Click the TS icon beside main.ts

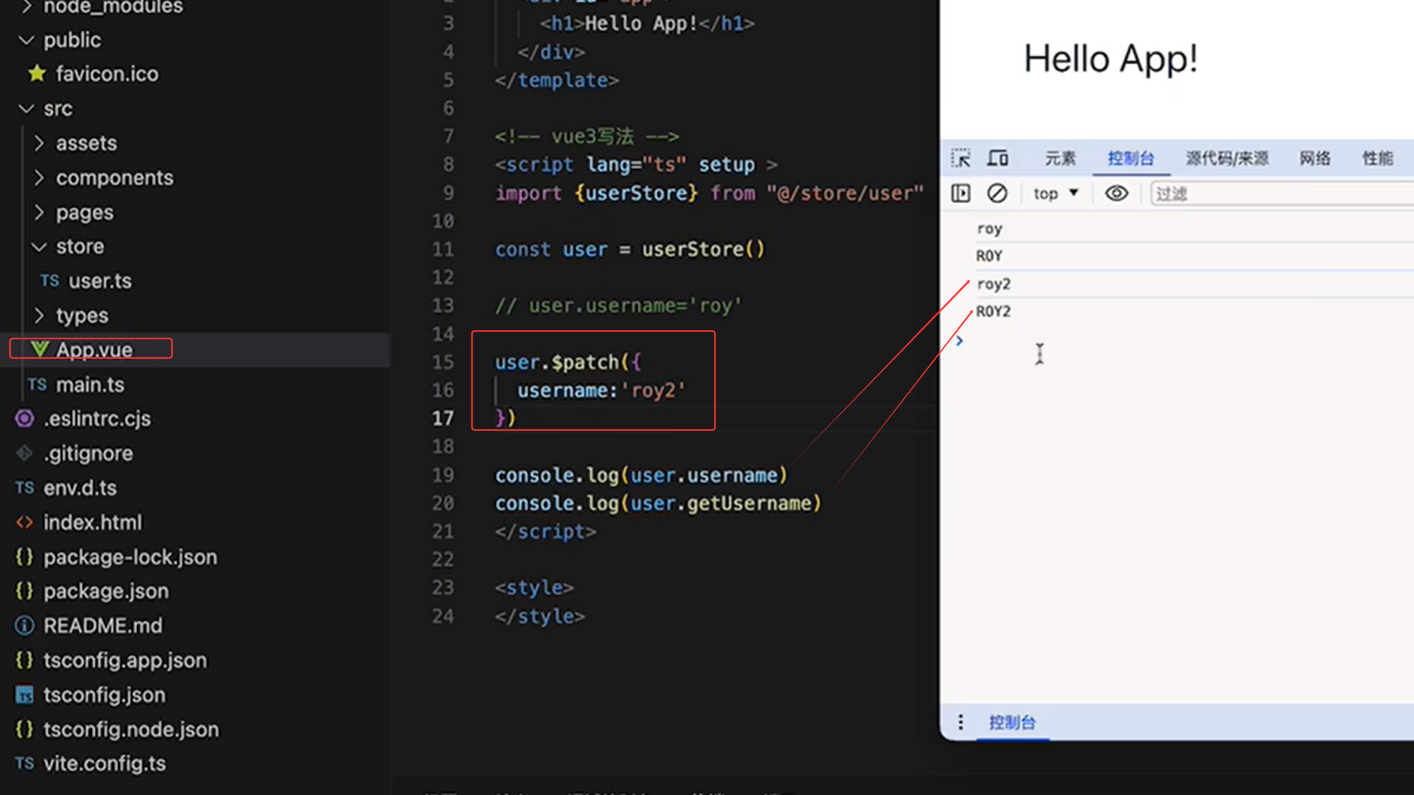tap(37, 384)
